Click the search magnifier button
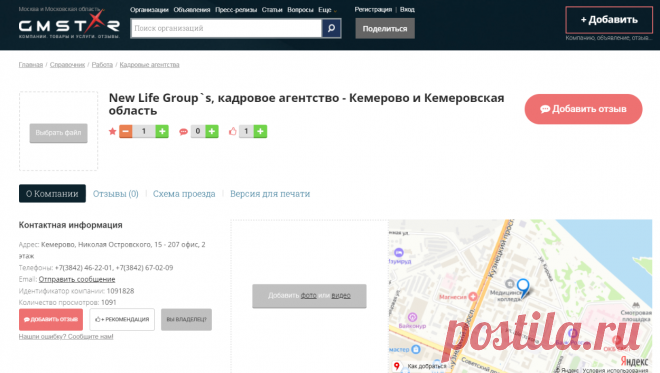Screen dimensions: 660x373 coord(331,28)
